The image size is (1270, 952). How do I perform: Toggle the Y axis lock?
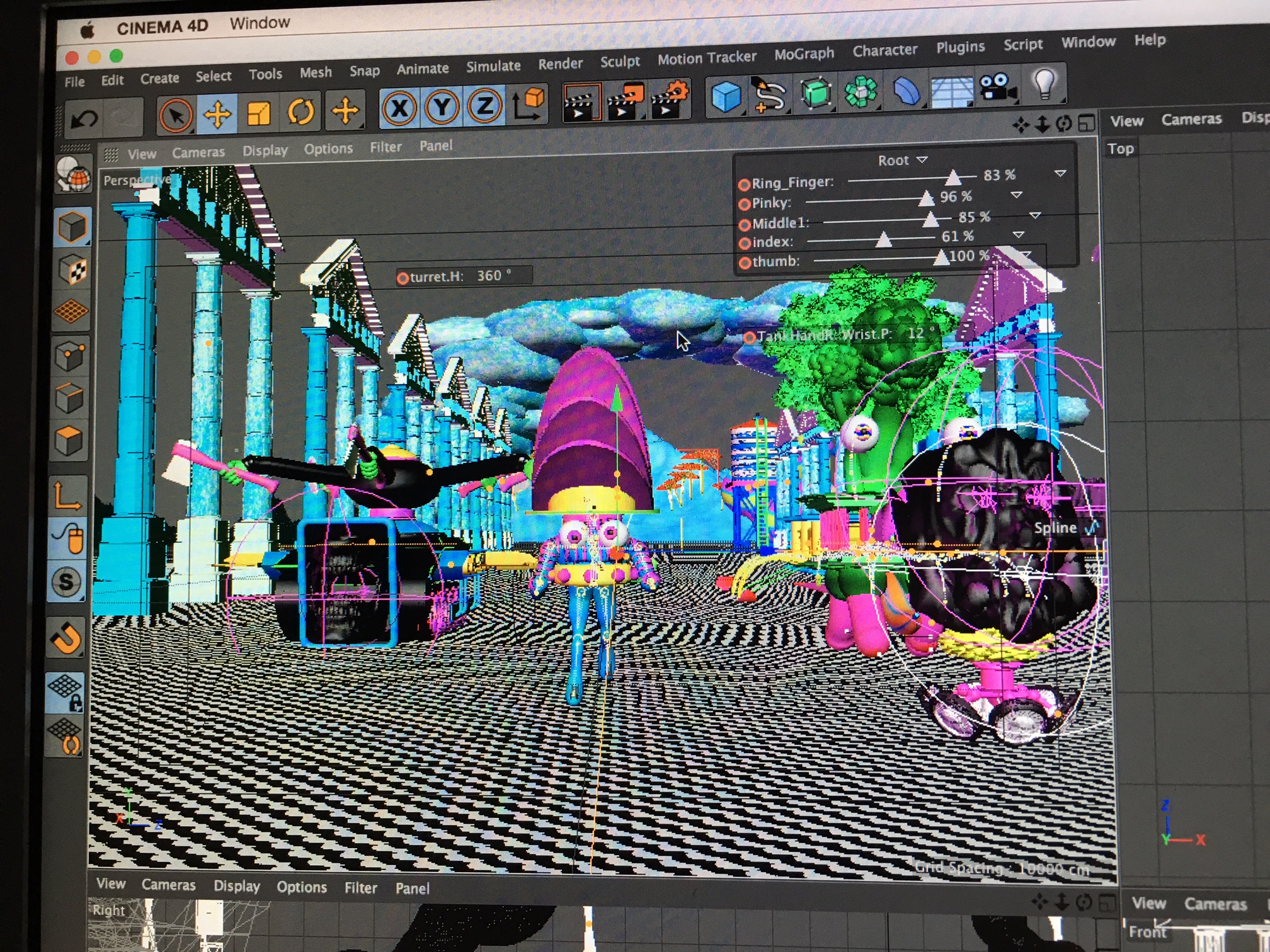coord(442,108)
